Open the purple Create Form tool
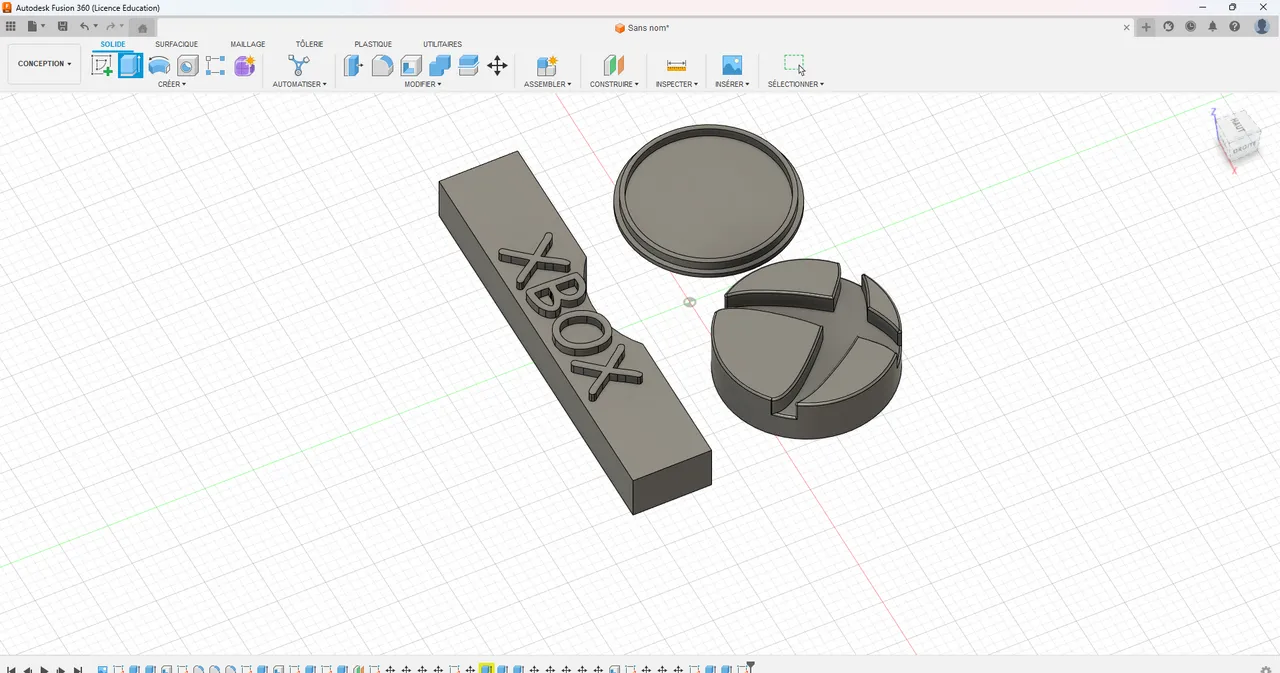Viewport: 1280px width, 673px height. click(245, 65)
